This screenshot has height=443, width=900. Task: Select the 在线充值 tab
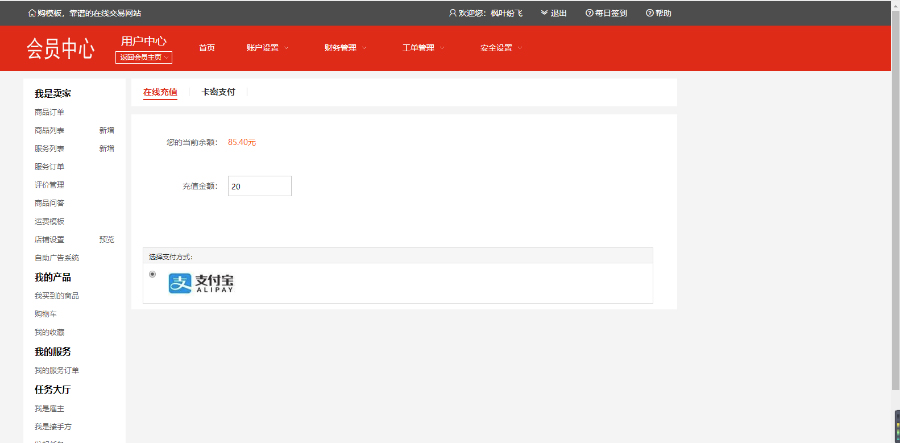160,92
